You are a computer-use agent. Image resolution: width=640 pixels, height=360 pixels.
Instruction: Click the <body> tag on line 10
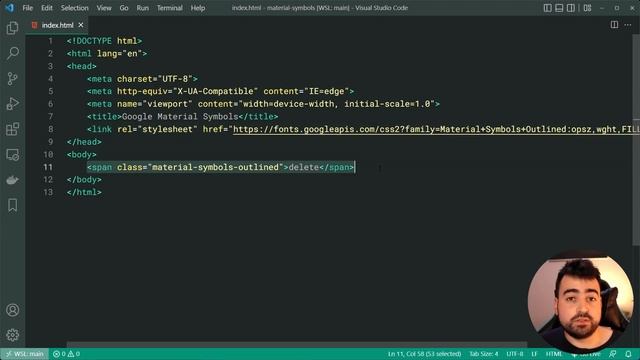coord(82,155)
